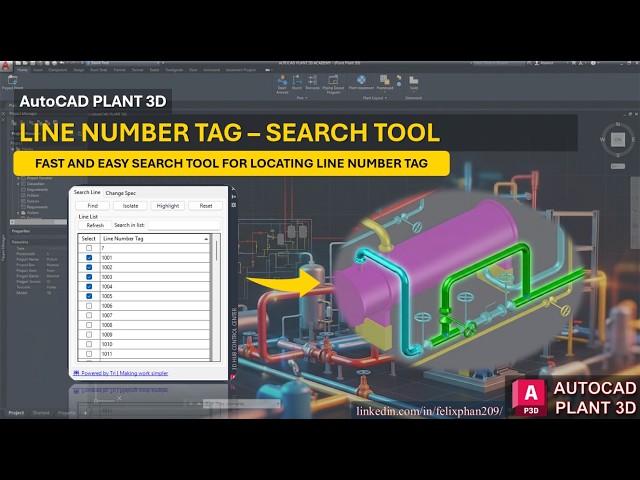Click the 1005 line number tag cell
This screenshot has height=480, width=640.
155,296
